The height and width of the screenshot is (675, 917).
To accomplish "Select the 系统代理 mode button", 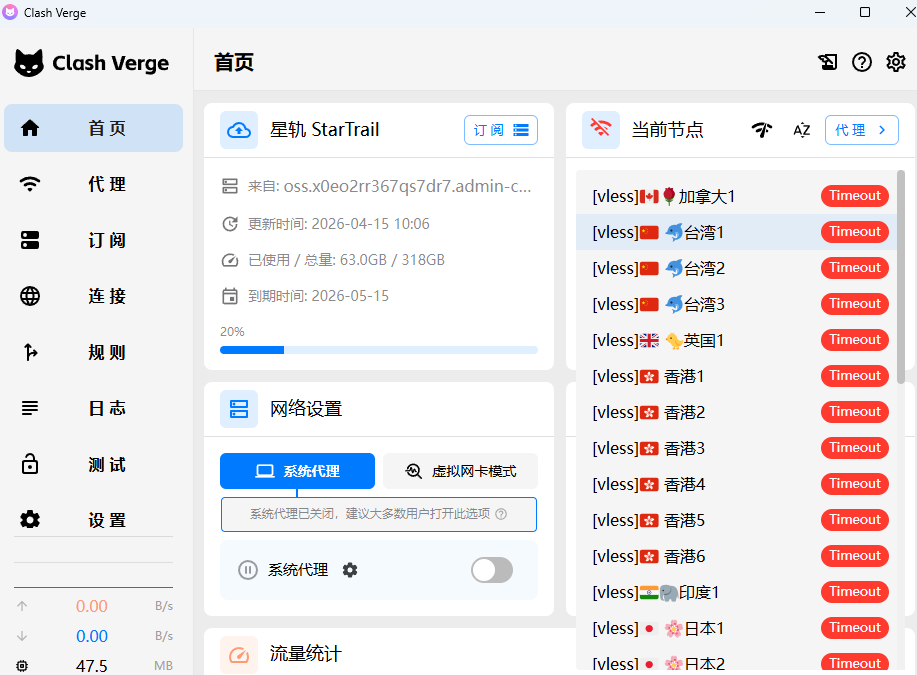I will coord(297,471).
